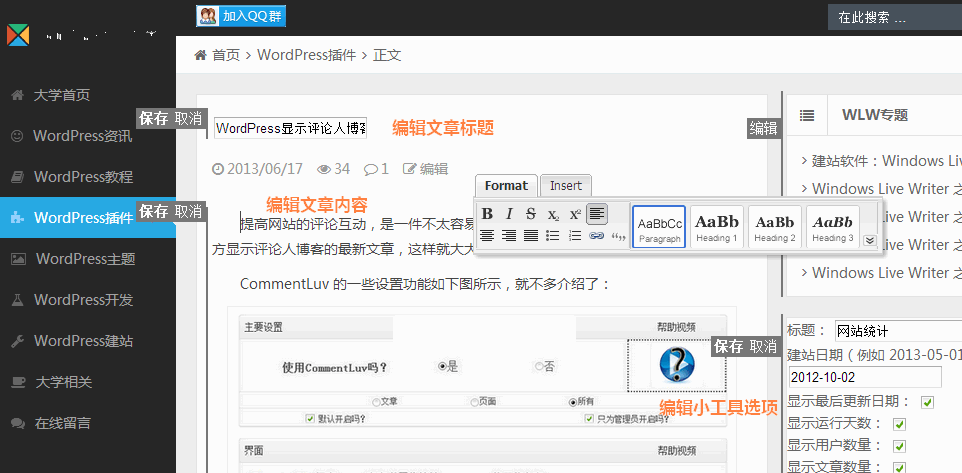Click 取消 beside the article content editor

click(188, 212)
